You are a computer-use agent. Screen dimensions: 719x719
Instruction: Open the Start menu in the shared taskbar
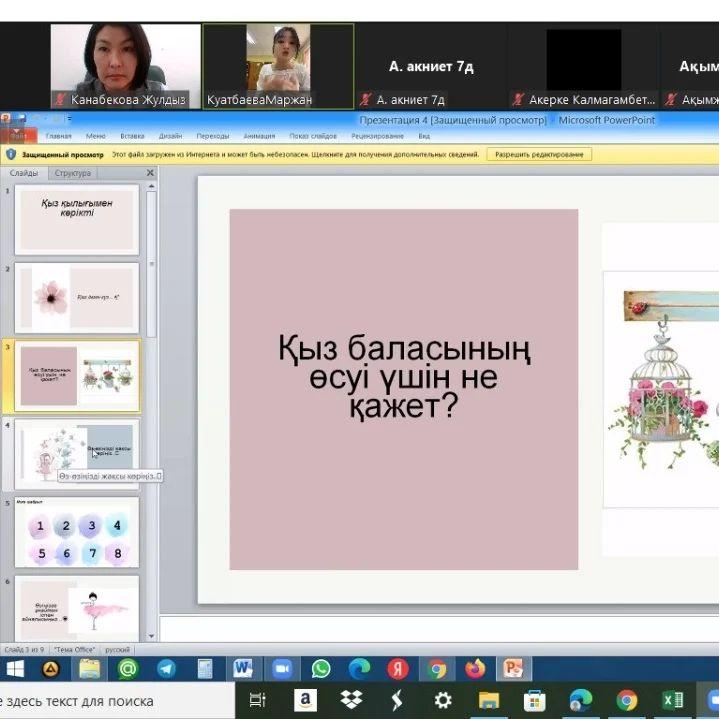click(15, 669)
